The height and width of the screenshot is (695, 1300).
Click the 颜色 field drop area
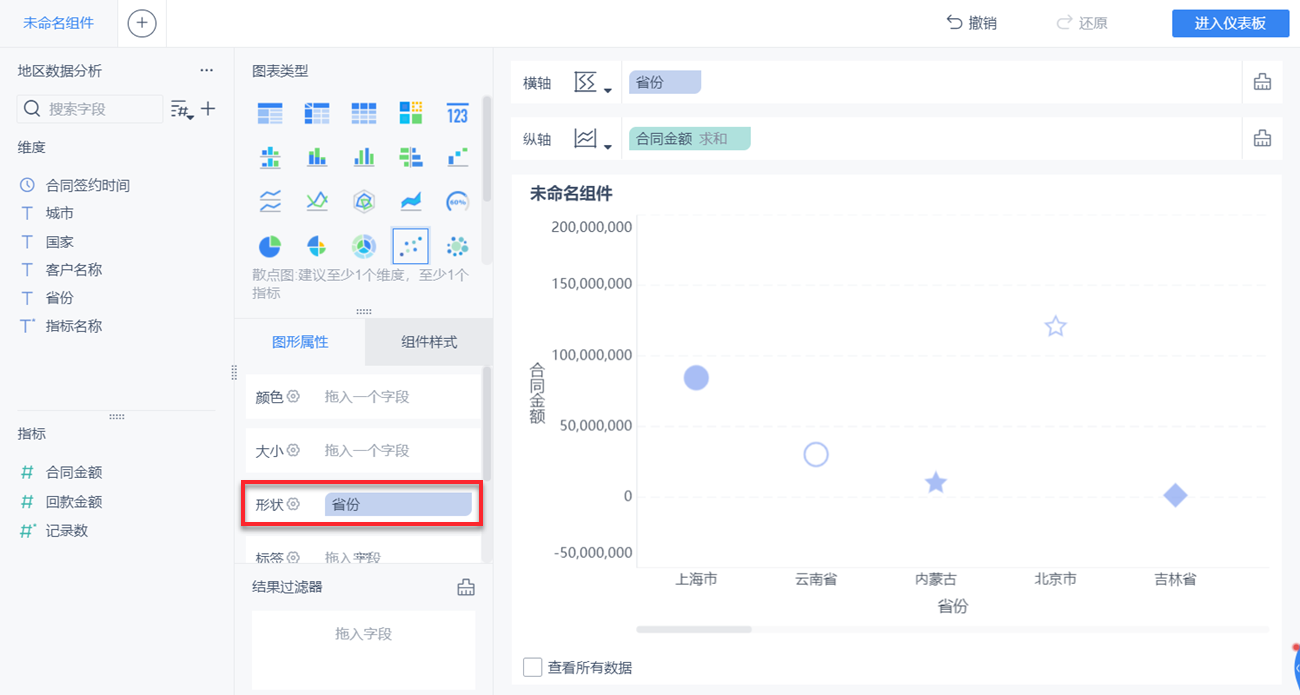pyautogui.click(x=400, y=397)
